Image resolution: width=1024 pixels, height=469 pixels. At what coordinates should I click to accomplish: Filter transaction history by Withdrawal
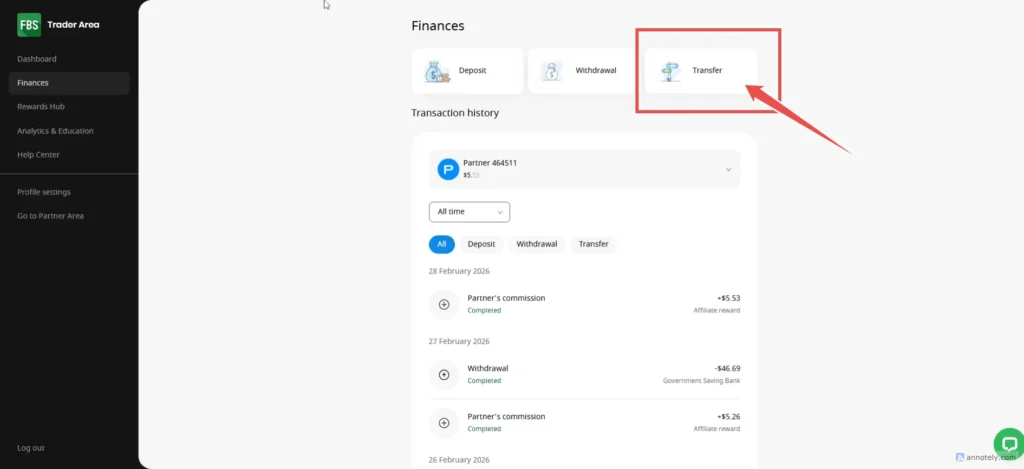[x=536, y=244]
